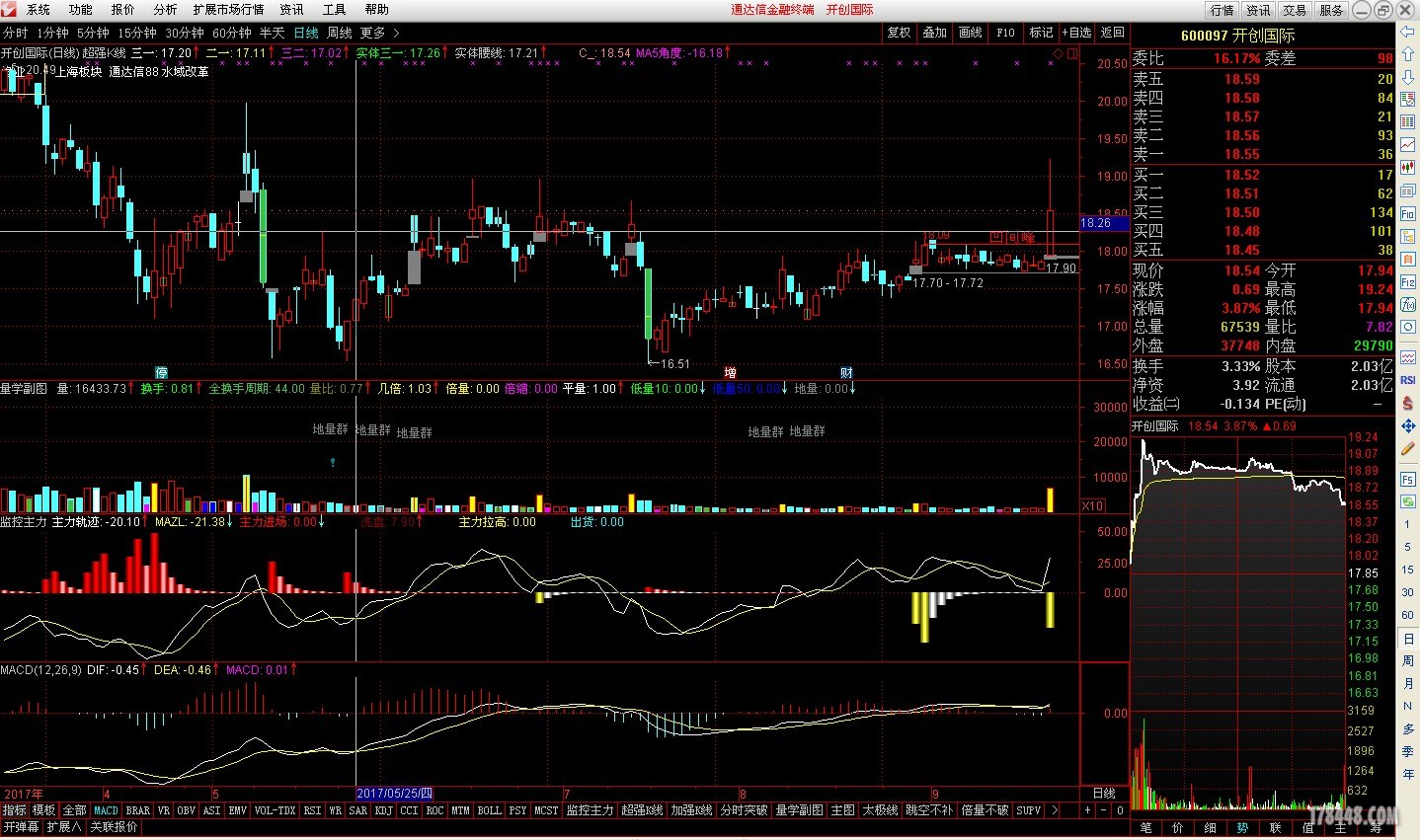
Task: Switch to 30-minute period in right sidebar
Action: pyautogui.click(x=1407, y=592)
